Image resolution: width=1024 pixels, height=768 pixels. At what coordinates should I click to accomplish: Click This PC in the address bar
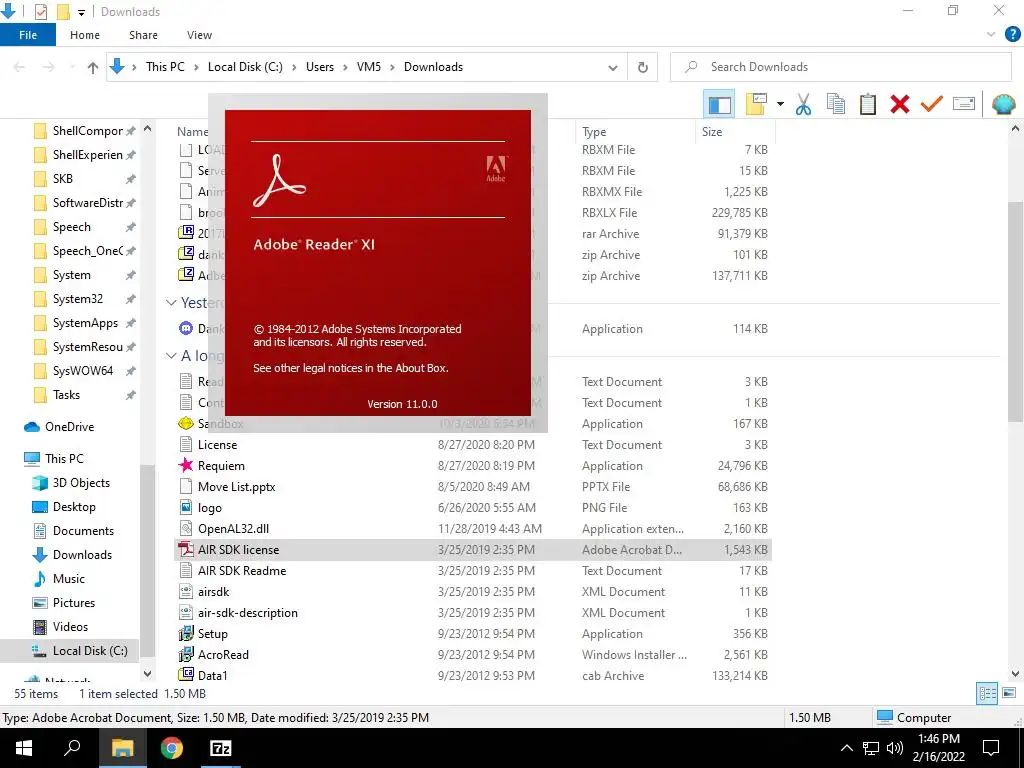[x=165, y=67]
